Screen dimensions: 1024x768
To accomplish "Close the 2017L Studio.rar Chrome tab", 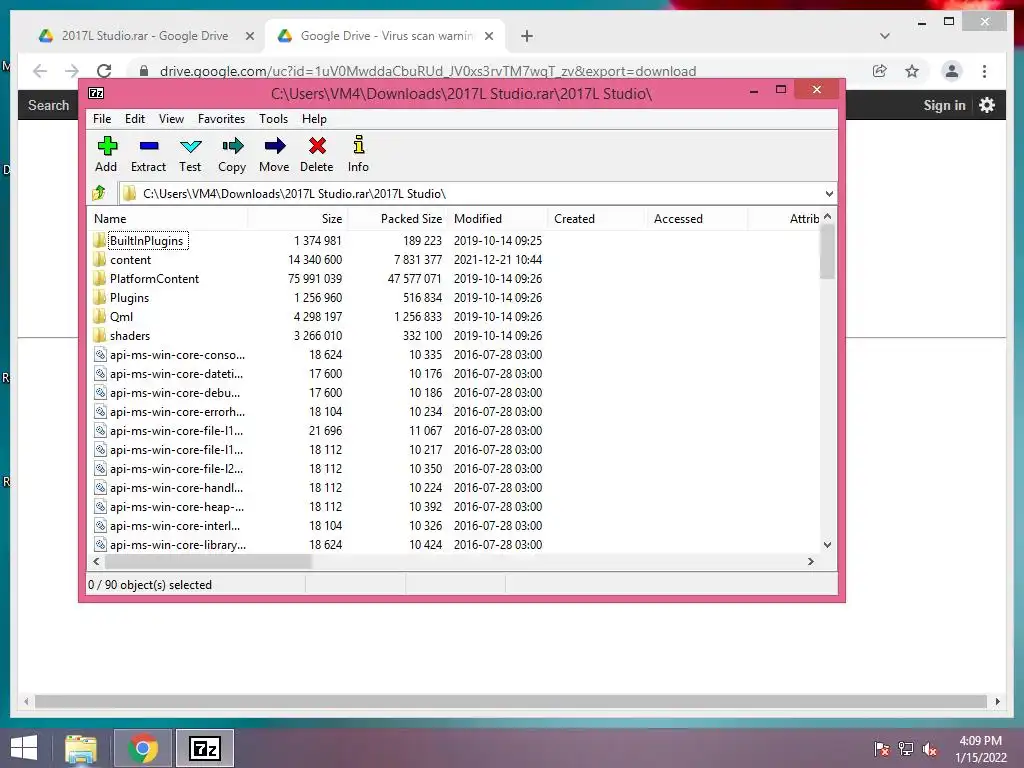I will tap(249, 36).
